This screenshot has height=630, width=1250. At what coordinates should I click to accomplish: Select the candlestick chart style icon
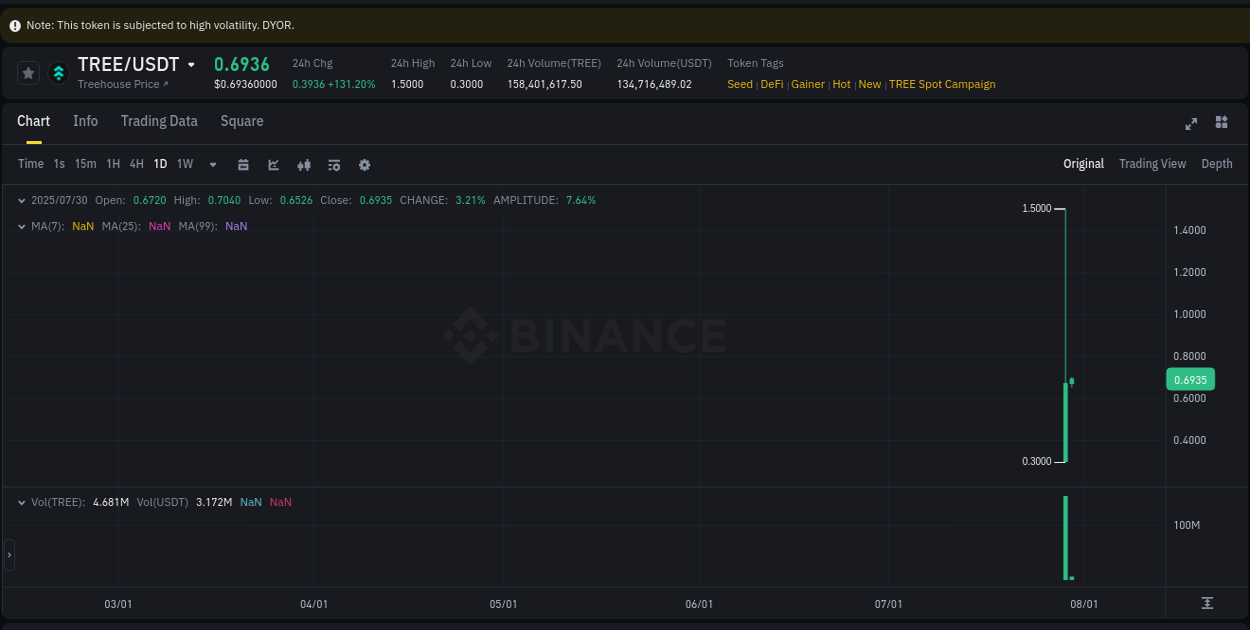(304, 164)
